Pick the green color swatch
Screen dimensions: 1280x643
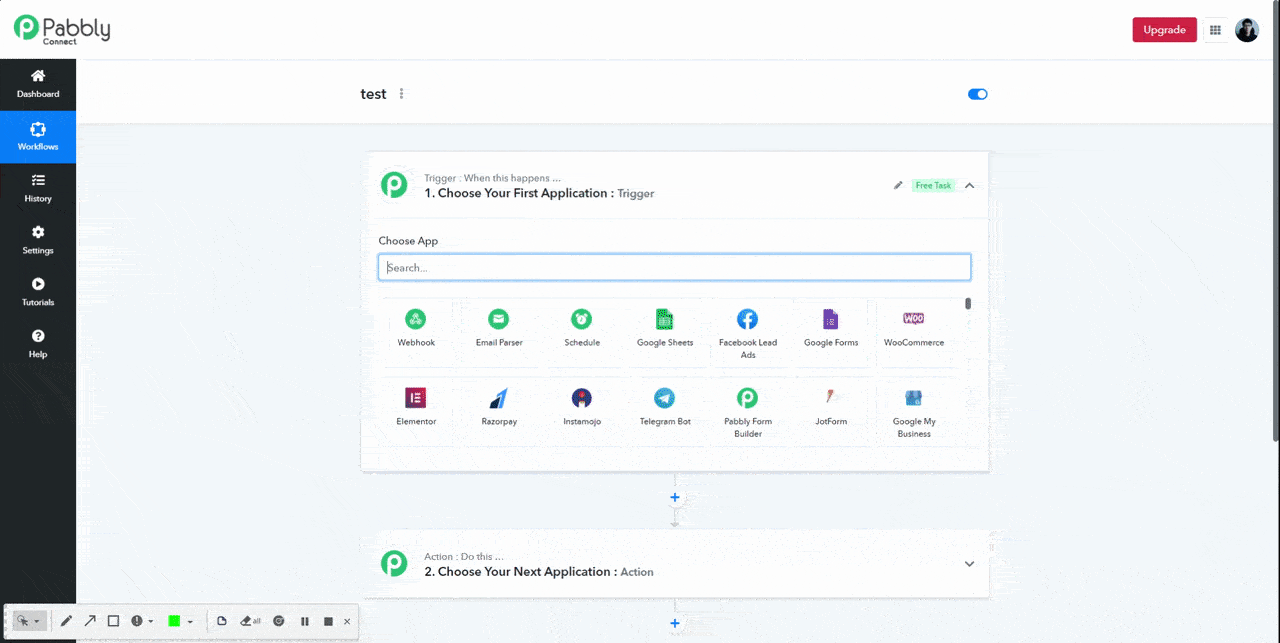click(174, 621)
